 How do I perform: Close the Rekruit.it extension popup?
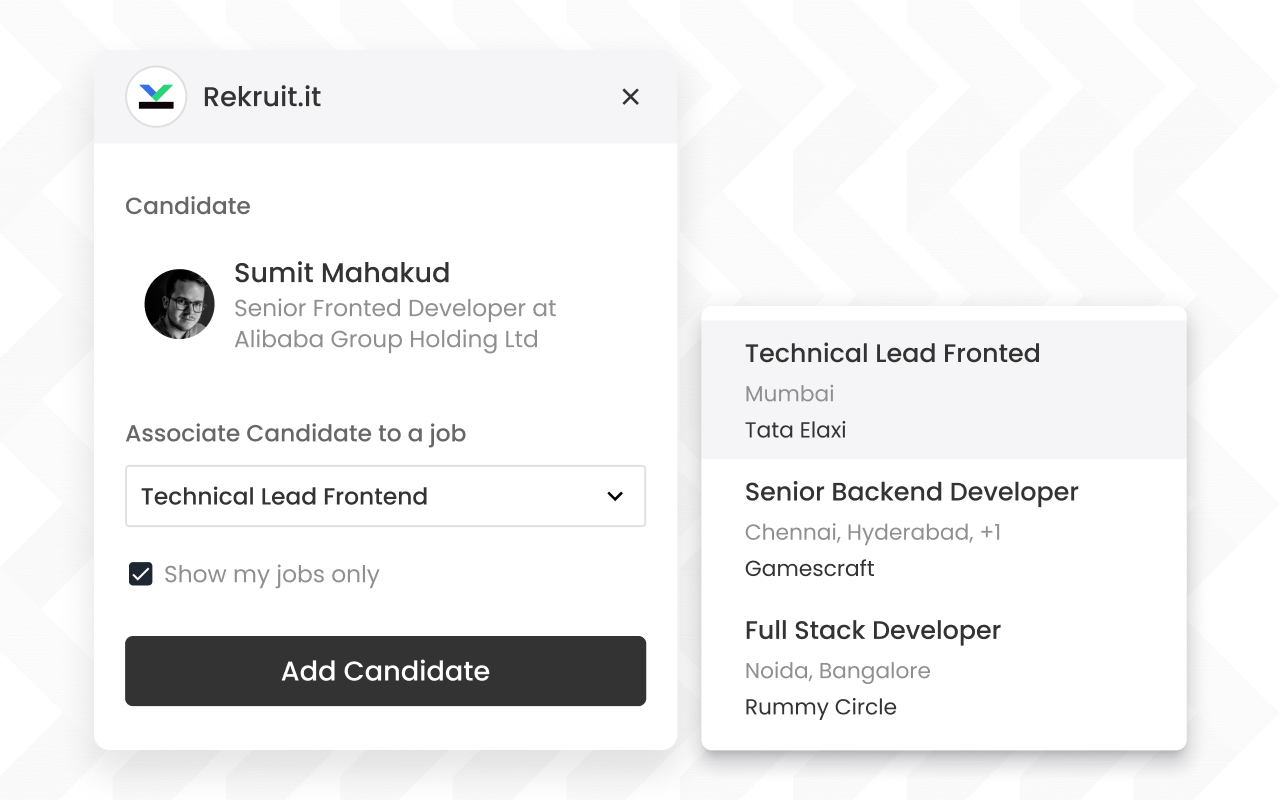(x=630, y=97)
